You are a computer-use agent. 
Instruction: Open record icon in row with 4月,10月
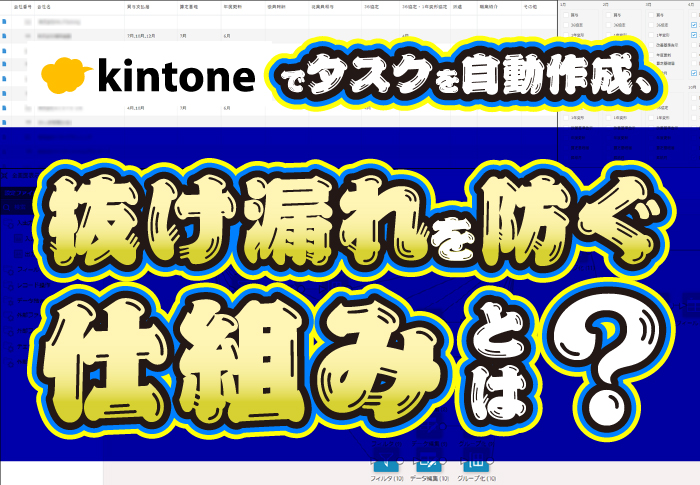(4, 108)
